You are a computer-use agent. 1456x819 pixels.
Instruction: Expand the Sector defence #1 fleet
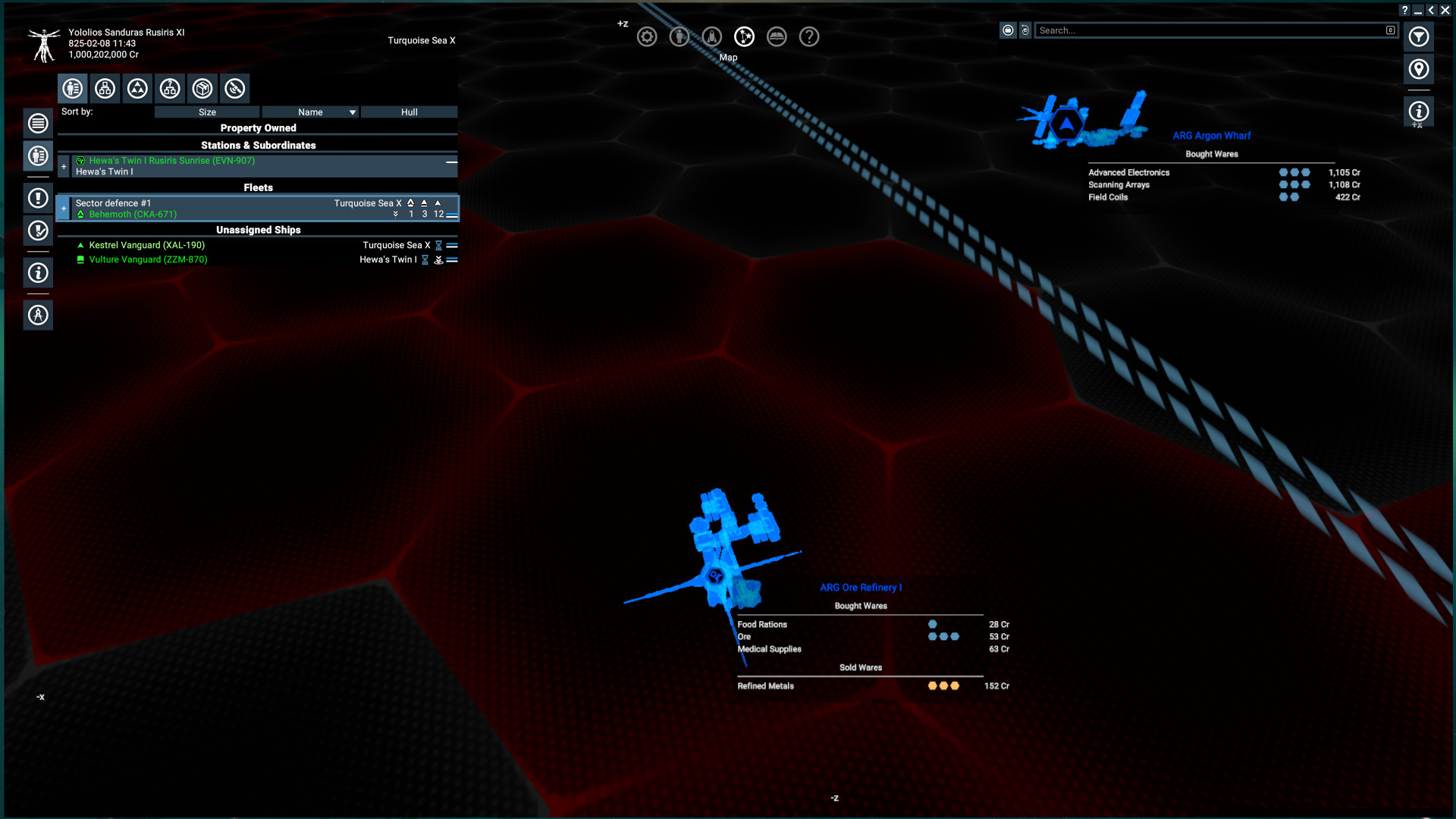(63, 207)
